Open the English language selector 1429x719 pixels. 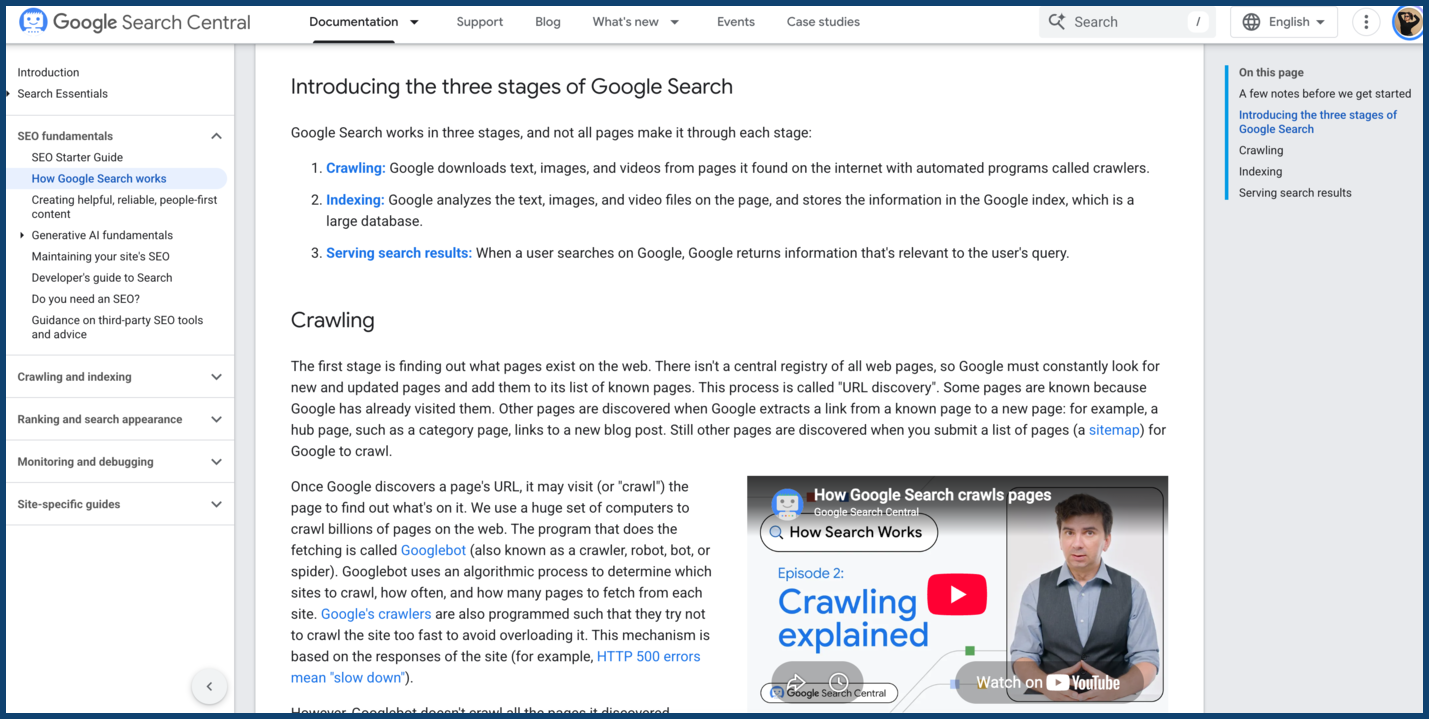tap(1284, 22)
